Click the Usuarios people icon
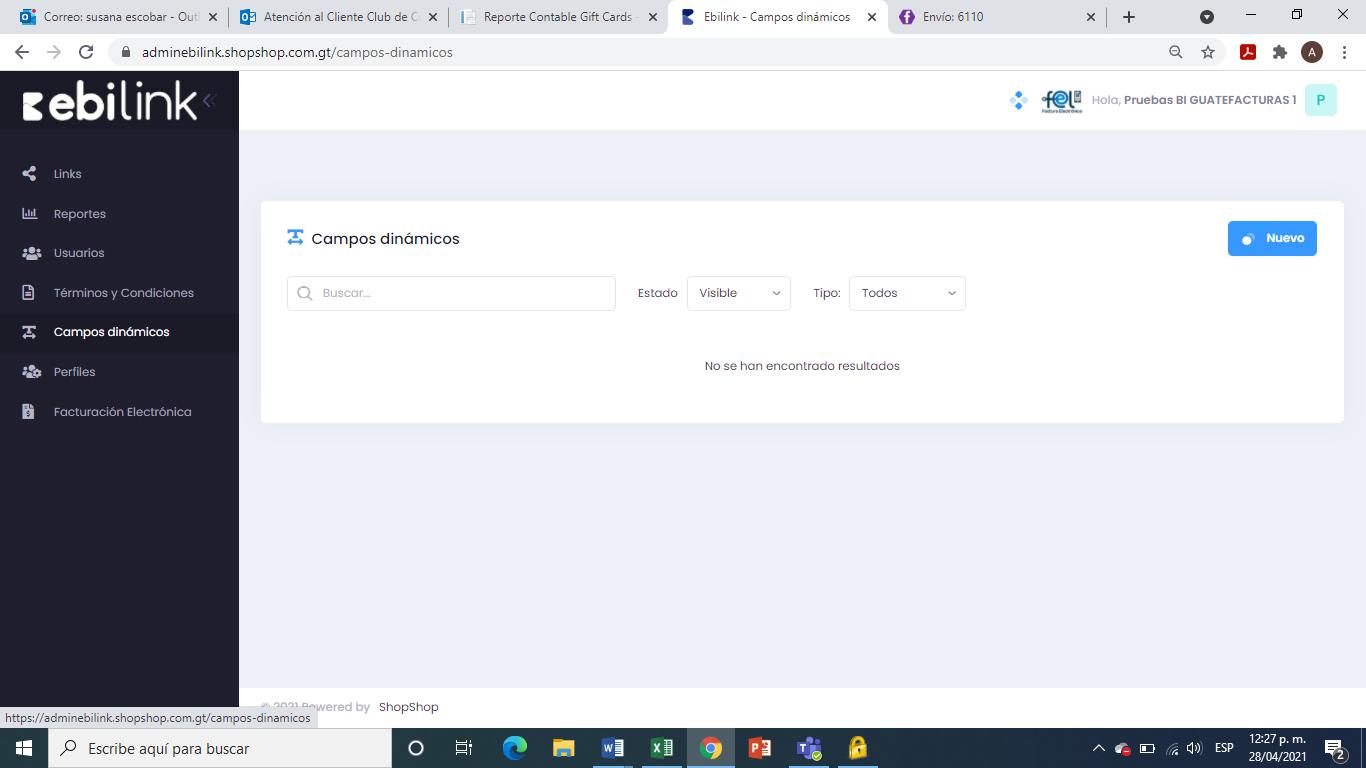Screen dimensions: 1366x768 [x=31, y=253]
